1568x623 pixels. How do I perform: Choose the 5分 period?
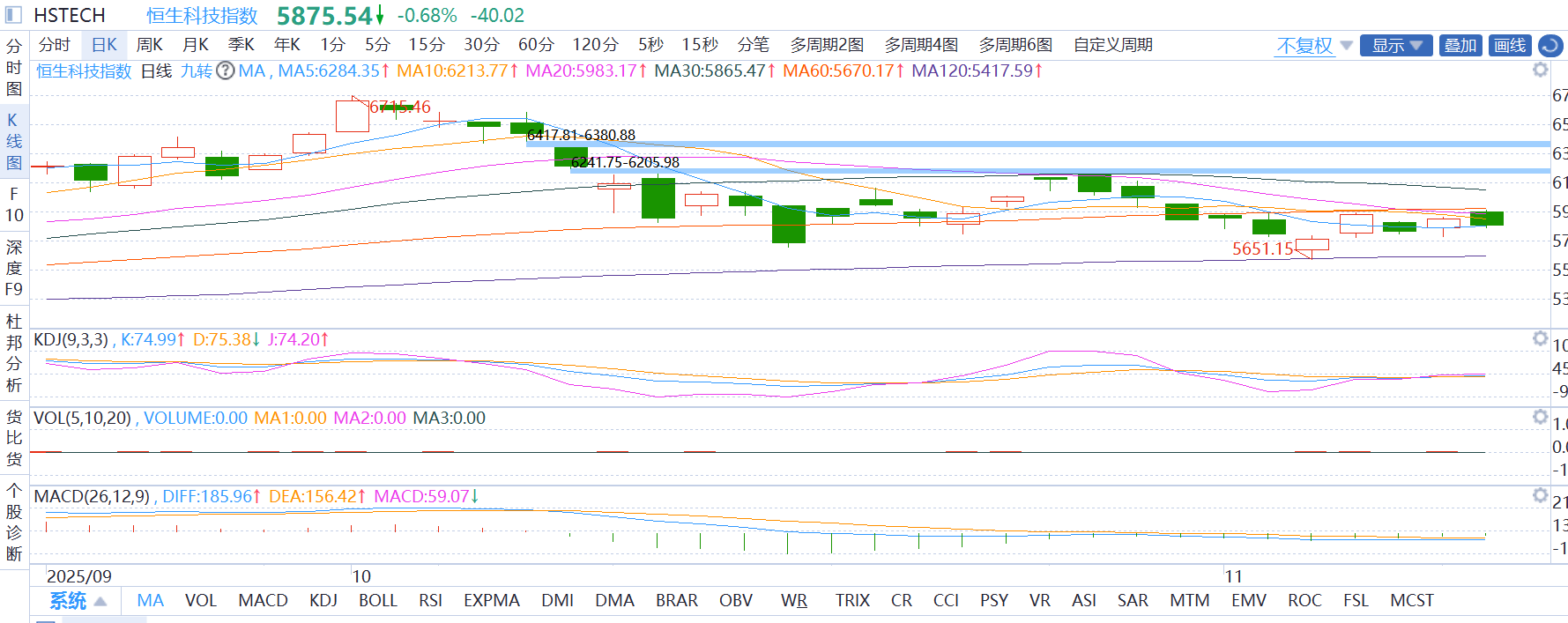tap(377, 45)
